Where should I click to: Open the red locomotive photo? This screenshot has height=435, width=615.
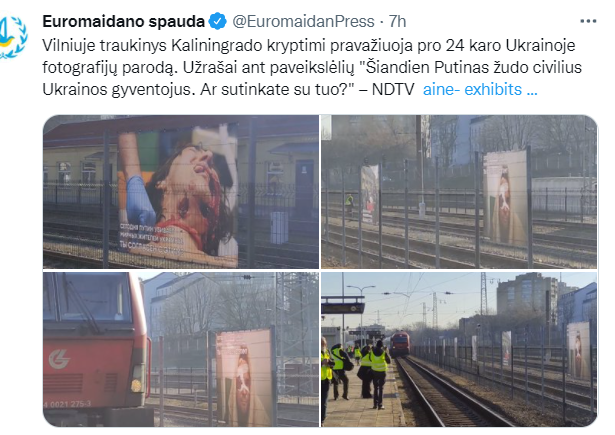[x=181, y=349]
